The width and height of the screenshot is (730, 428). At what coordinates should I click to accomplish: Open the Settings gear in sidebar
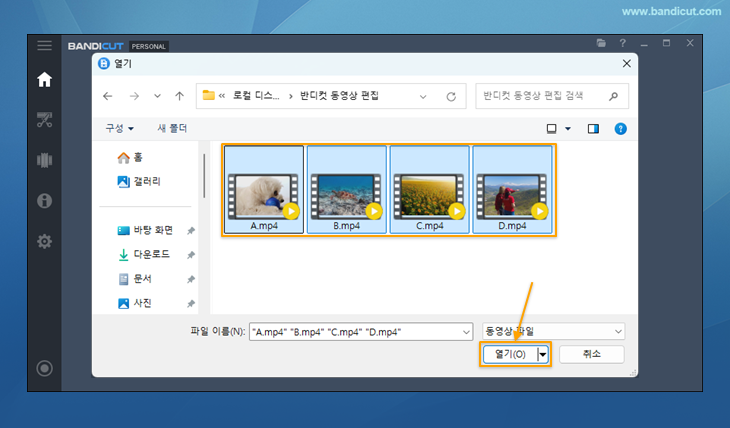pos(44,241)
